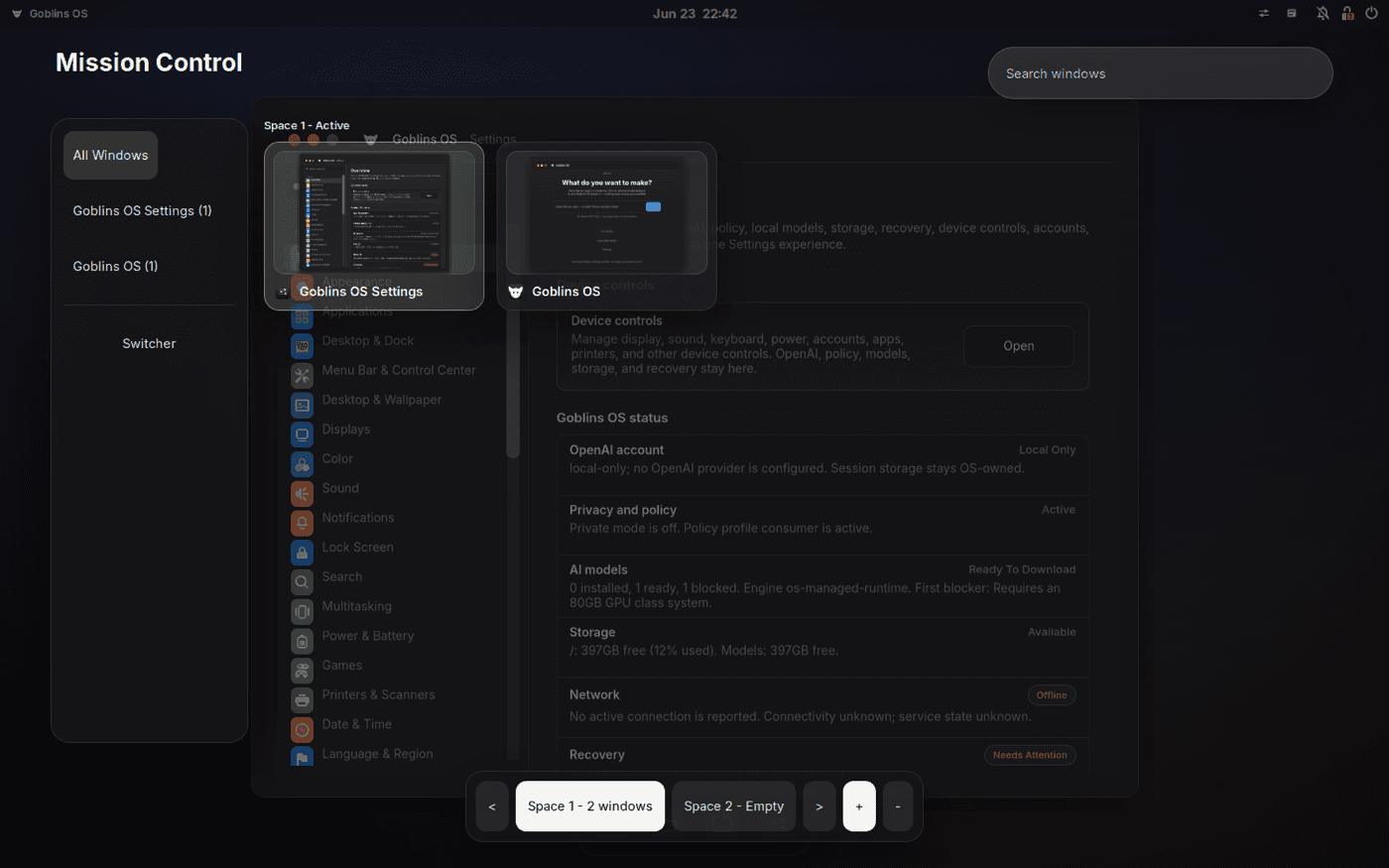1389x868 pixels.
Task: Click Printers & Scanners icon in background Settings
Action: pyautogui.click(x=302, y=700)
